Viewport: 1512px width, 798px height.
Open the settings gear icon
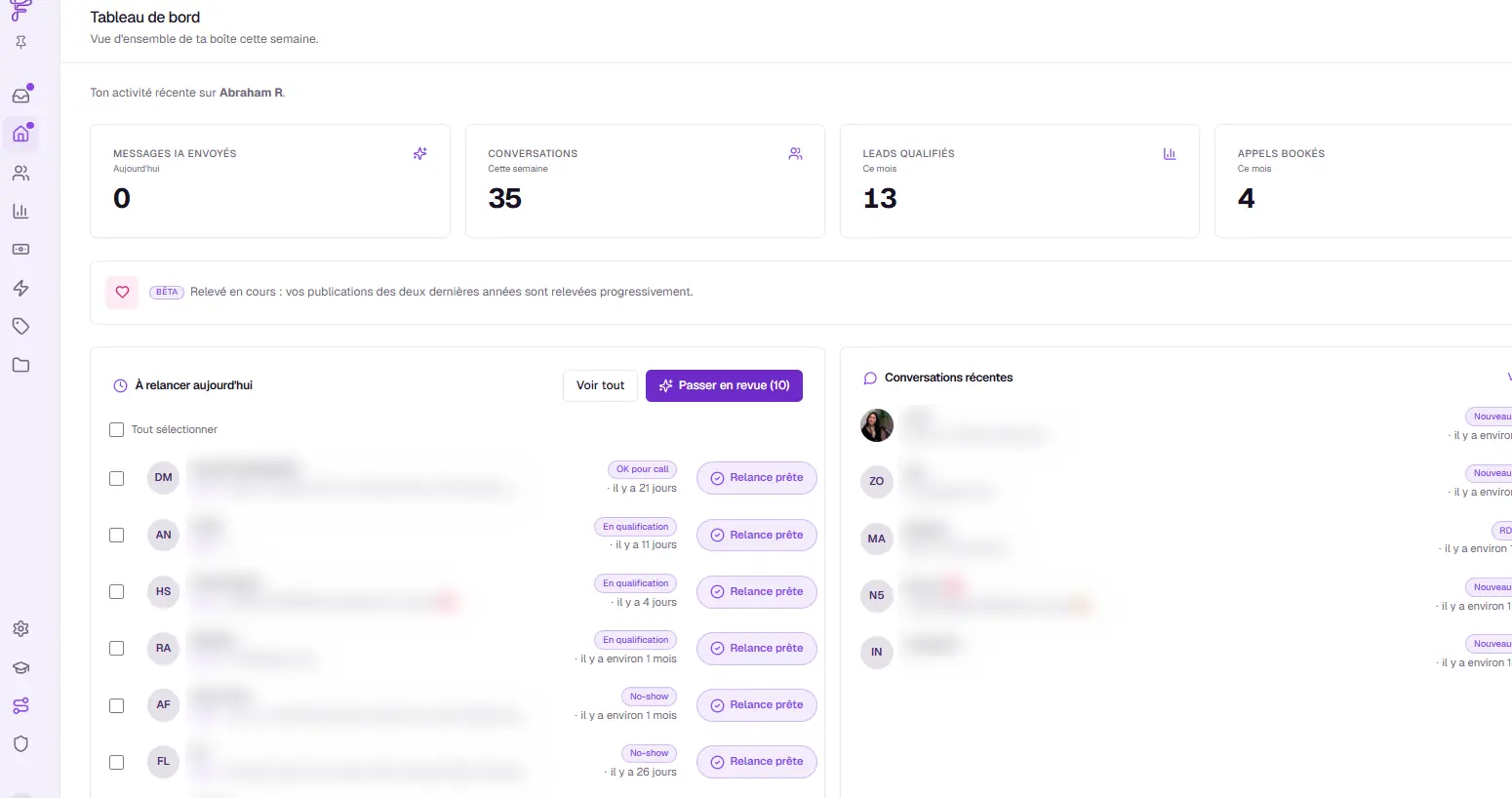[x=20, y=629]
